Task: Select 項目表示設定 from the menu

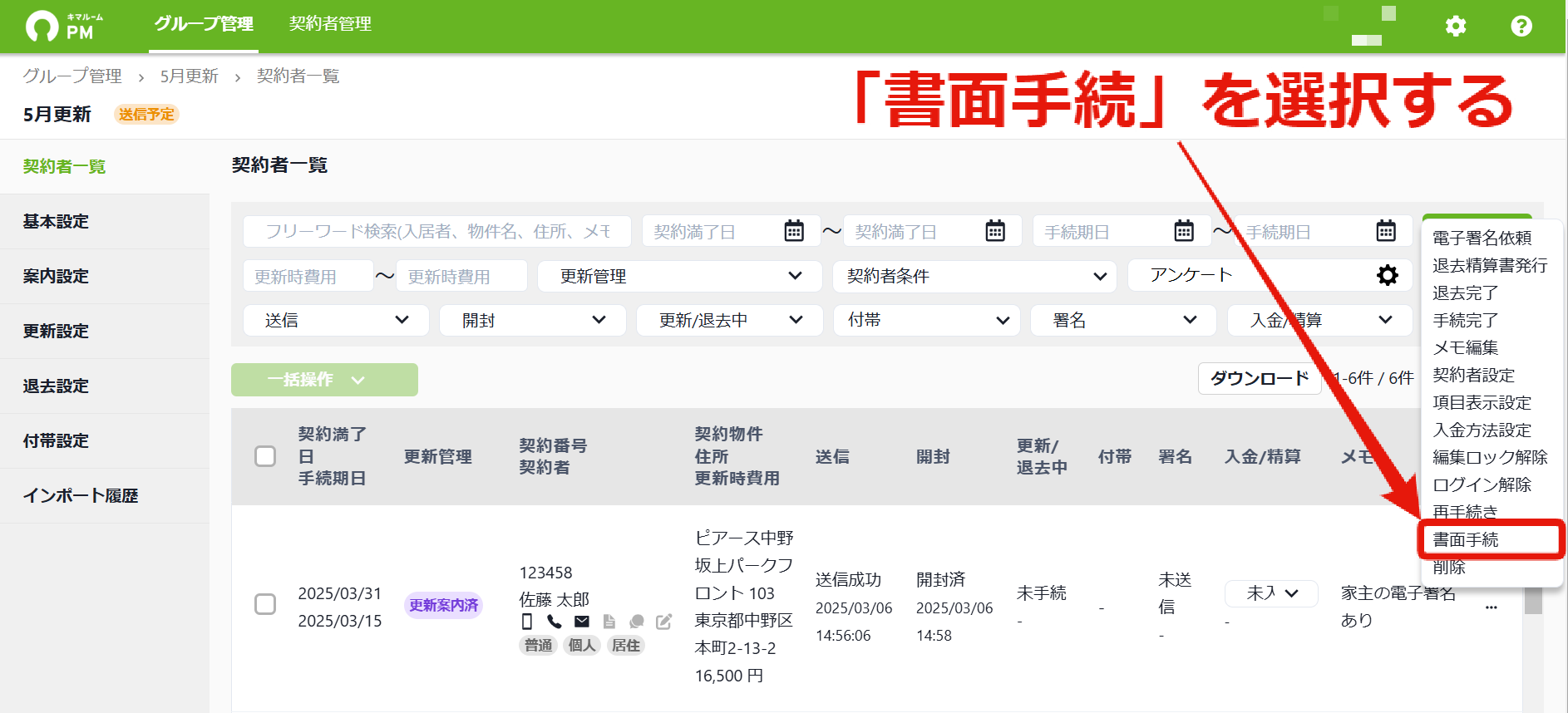Action: coord(1482,403)
